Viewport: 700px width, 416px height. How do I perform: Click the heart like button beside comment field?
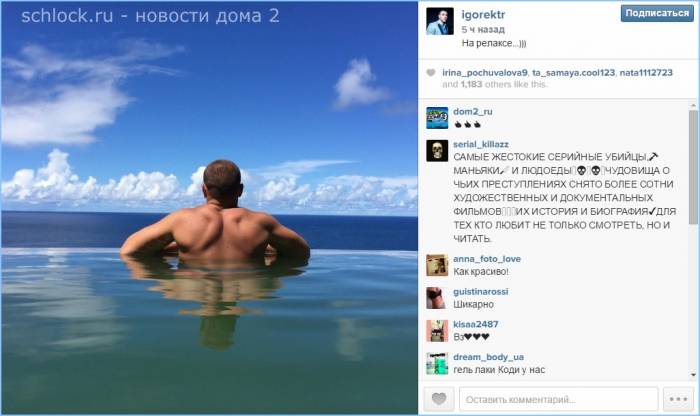click(x=438, y=399)
